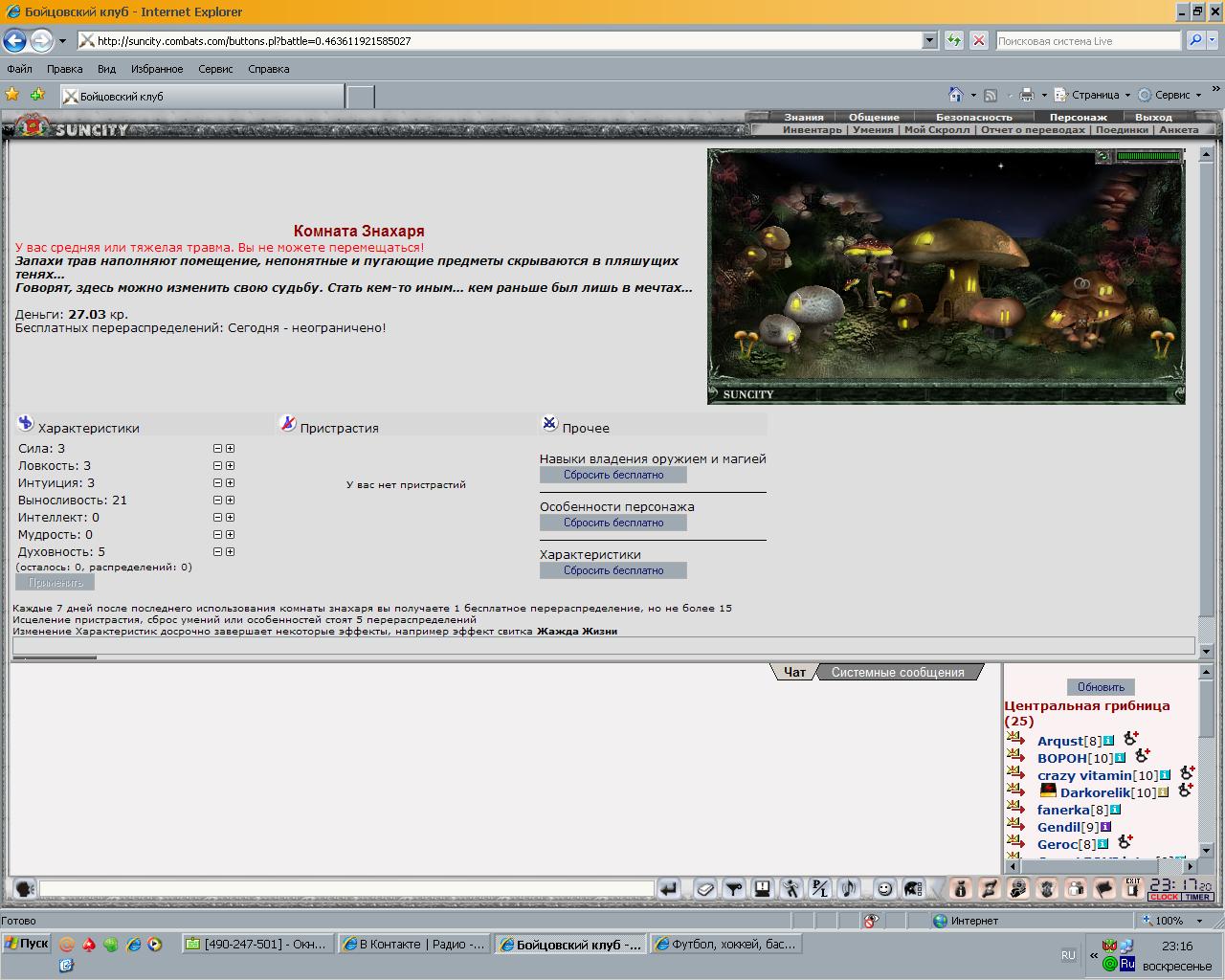The height and width of the screenshot is (980, 1225).
Task: Click the Пристрастия section icon
Action: pos(287,423)
